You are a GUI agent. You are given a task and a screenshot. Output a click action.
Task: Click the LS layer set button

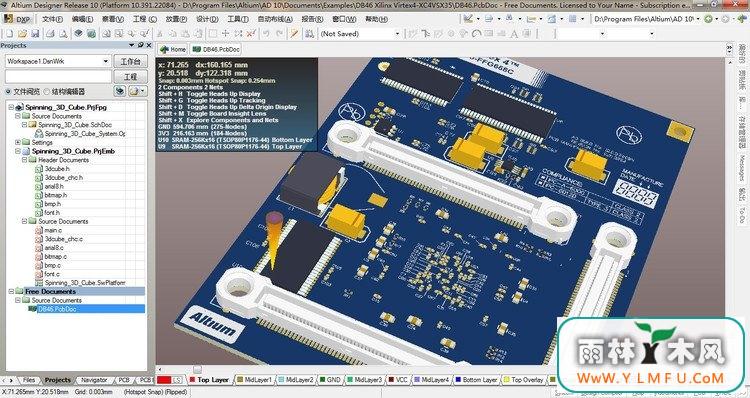[x=177, y=380]
